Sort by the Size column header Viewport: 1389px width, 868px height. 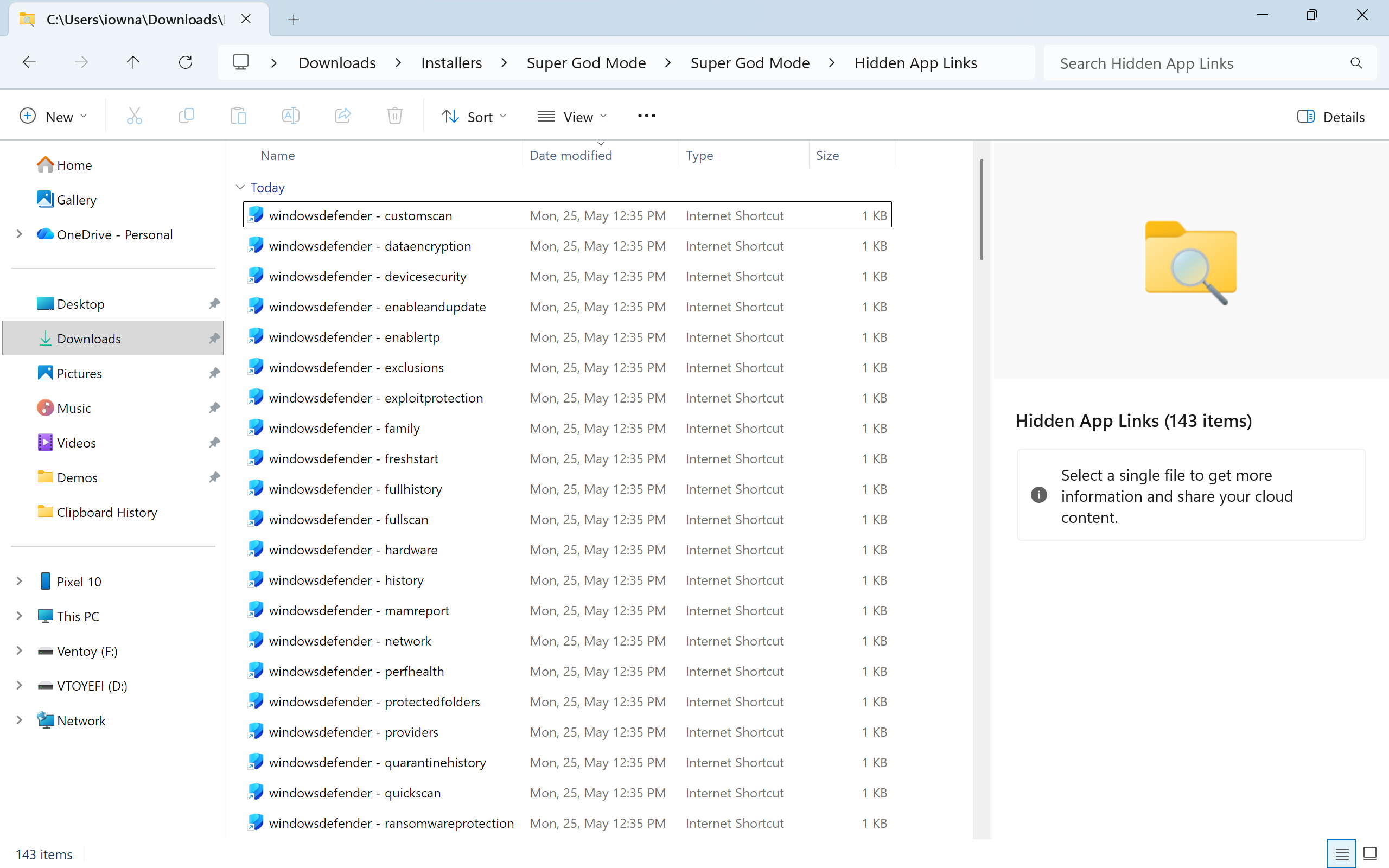click(x=852, y=156)
